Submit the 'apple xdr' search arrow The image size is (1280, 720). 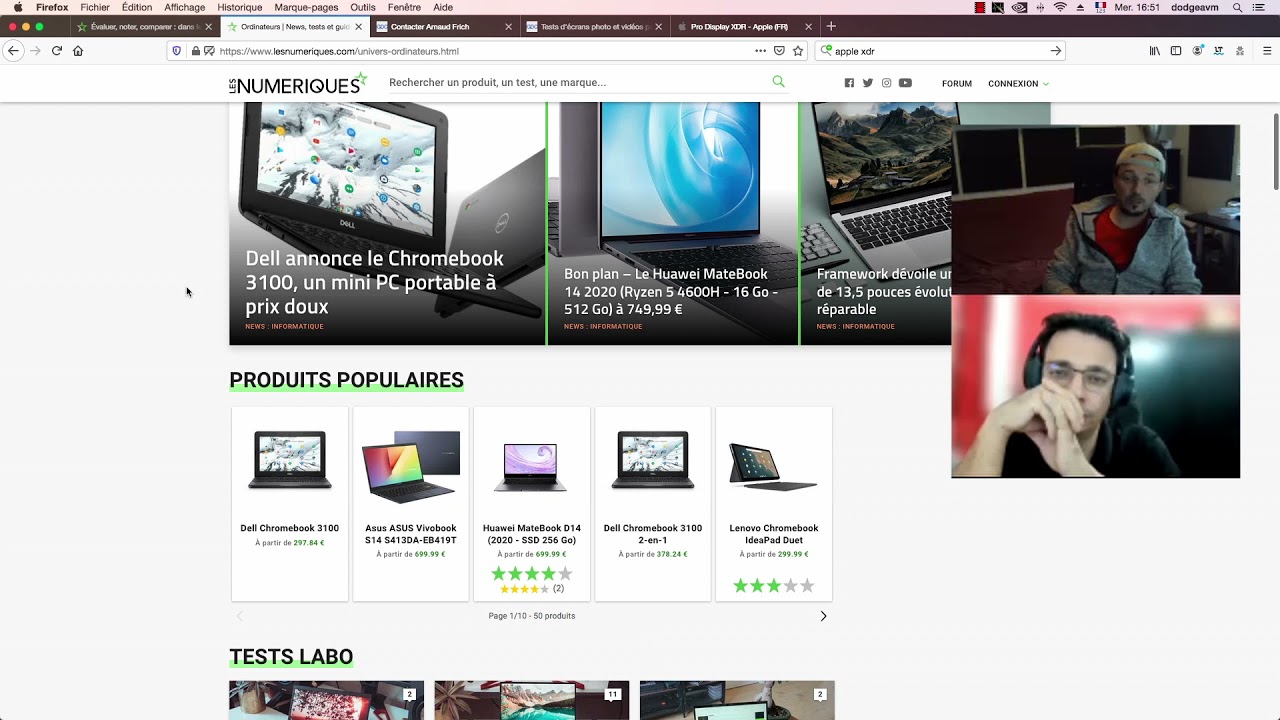pos(1055,51)
